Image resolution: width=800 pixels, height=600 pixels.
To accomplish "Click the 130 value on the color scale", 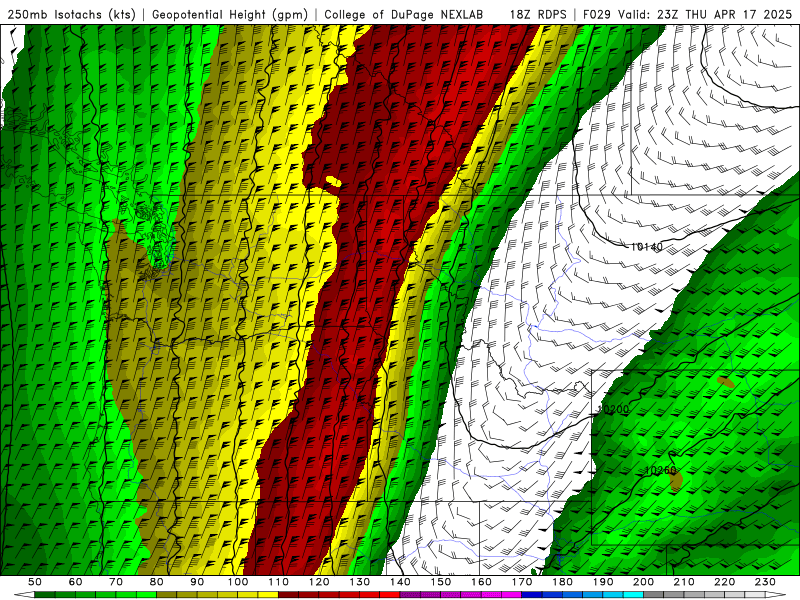I will [x=360, y=582].
